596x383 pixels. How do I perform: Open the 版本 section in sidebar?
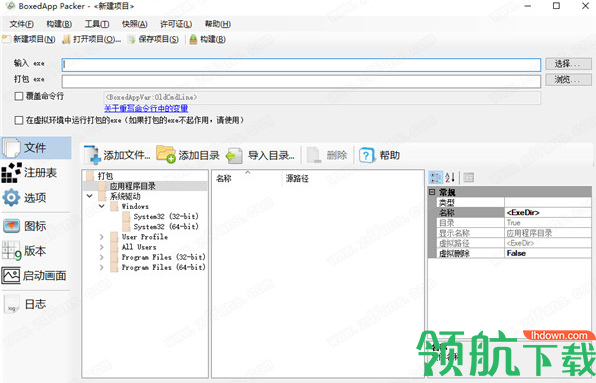[36, 251]
